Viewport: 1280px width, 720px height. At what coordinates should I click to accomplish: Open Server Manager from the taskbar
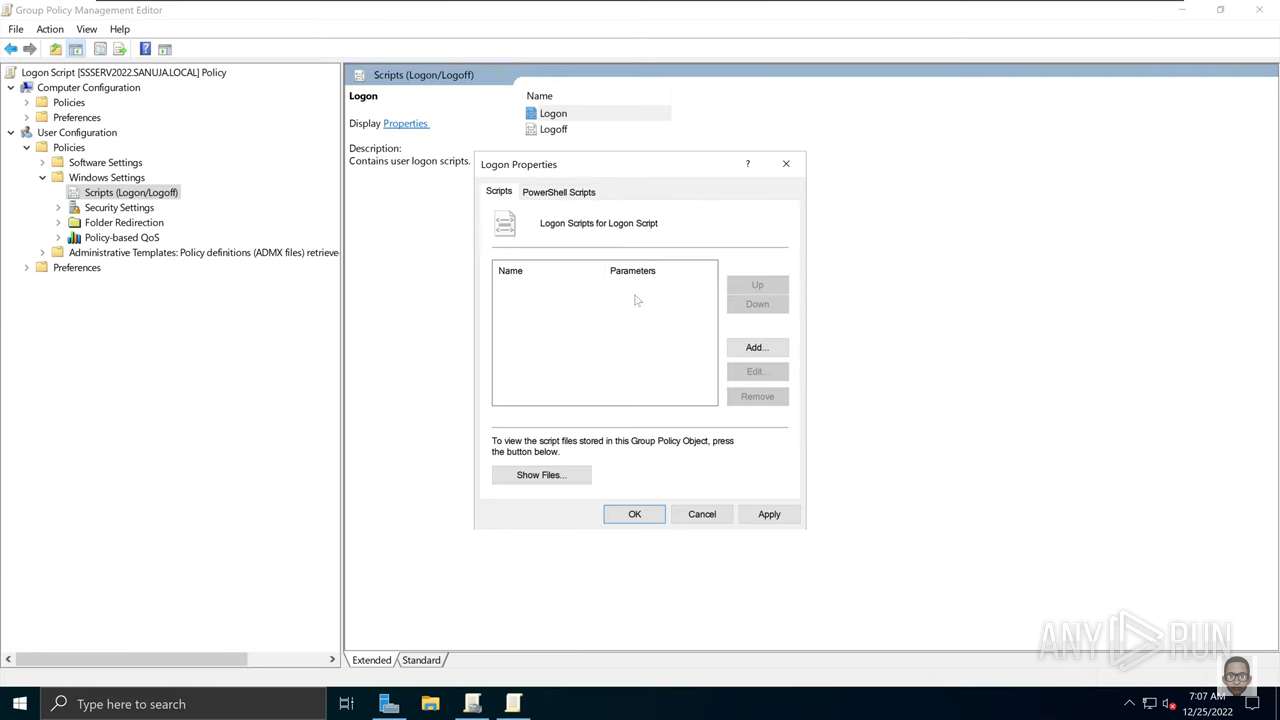pos(389,704)
